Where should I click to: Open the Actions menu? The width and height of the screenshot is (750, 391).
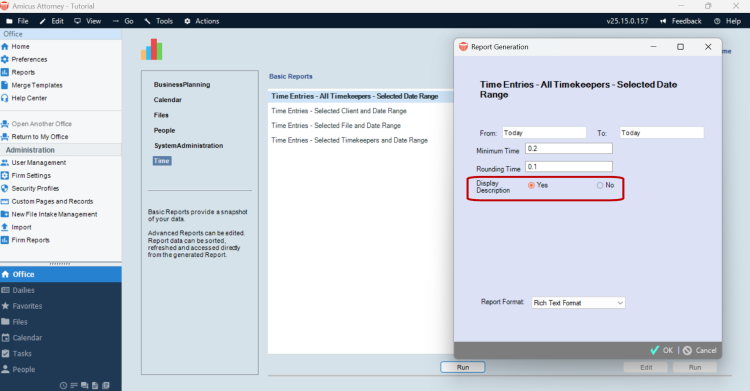coord(201,21)
